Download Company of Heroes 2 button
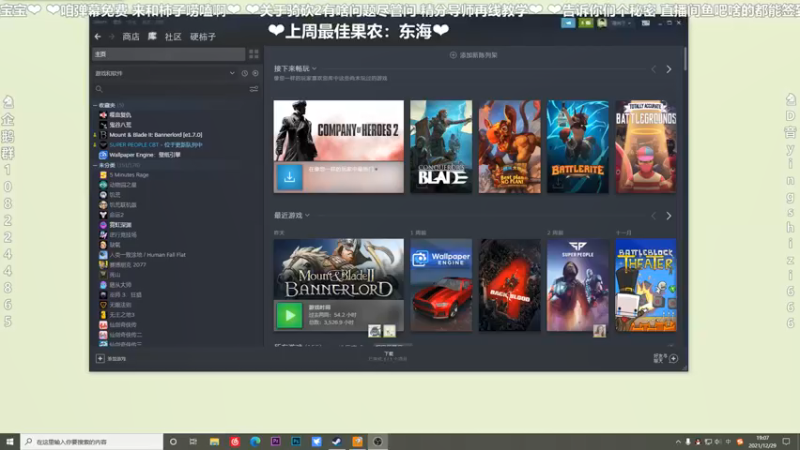 tap(289, 177)
